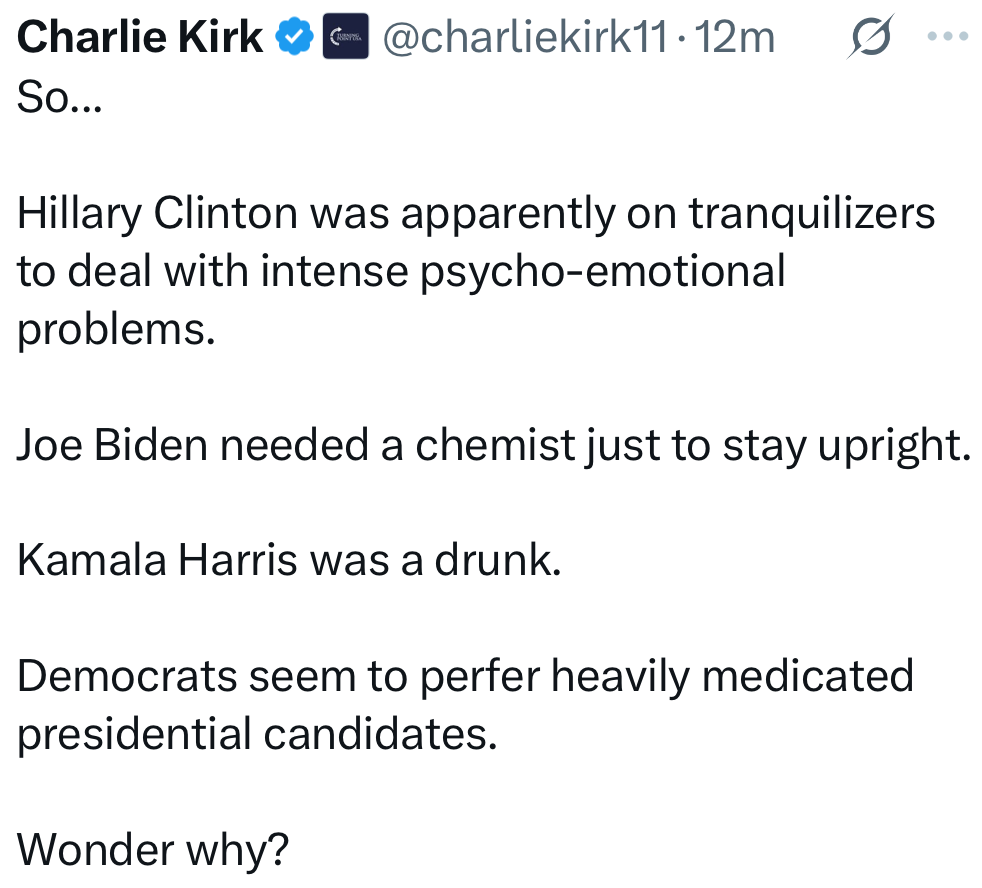This screenshot has width=982, height=888.
Task: Click the sentence beginning "Joe Biden needed"
Action: [494, 446]
